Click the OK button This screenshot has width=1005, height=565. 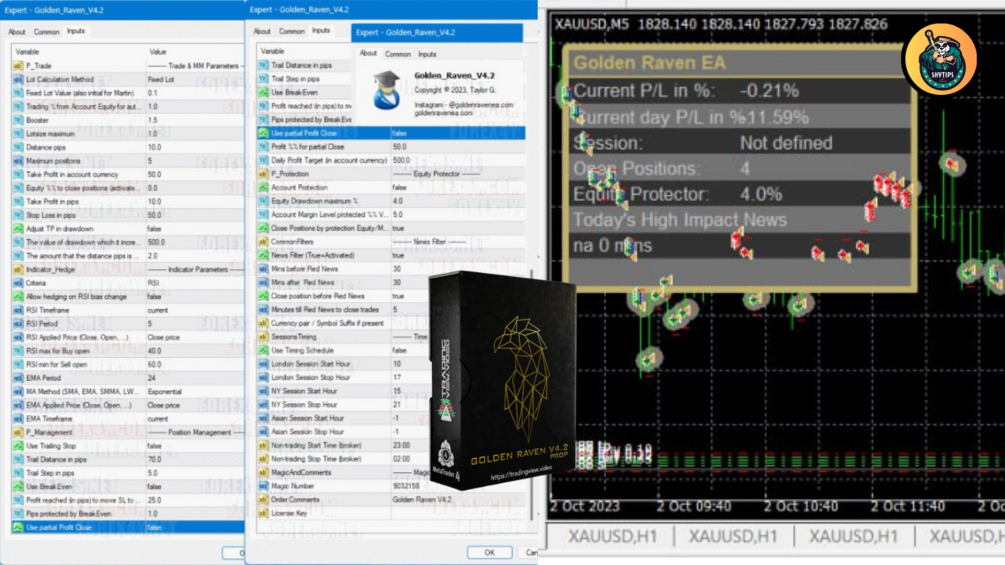click(489, 552)
